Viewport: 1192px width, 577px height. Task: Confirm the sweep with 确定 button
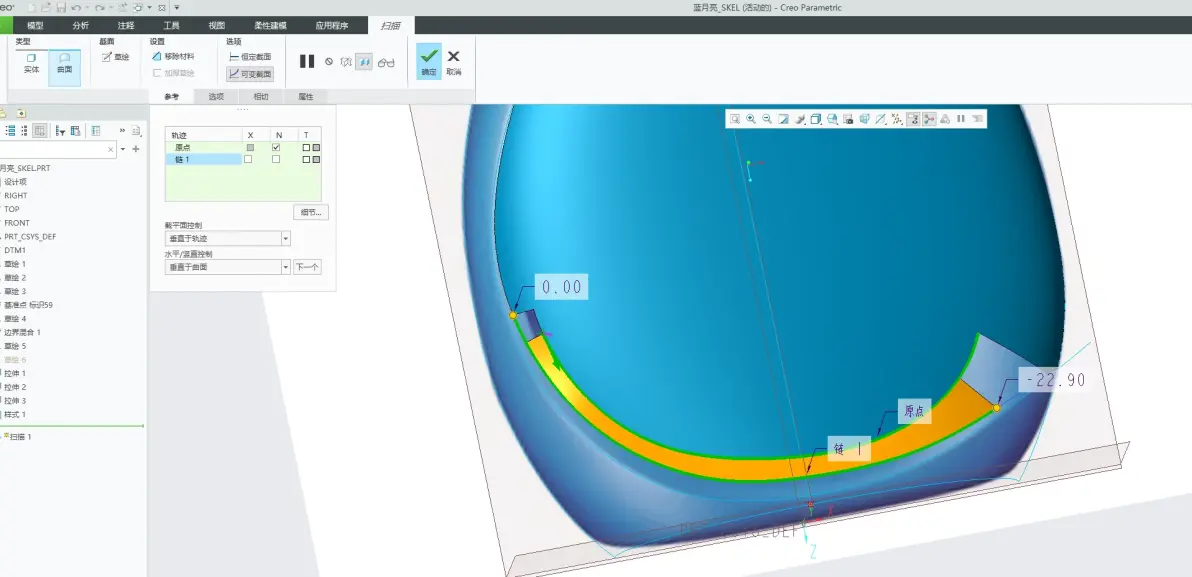[429, 61]
